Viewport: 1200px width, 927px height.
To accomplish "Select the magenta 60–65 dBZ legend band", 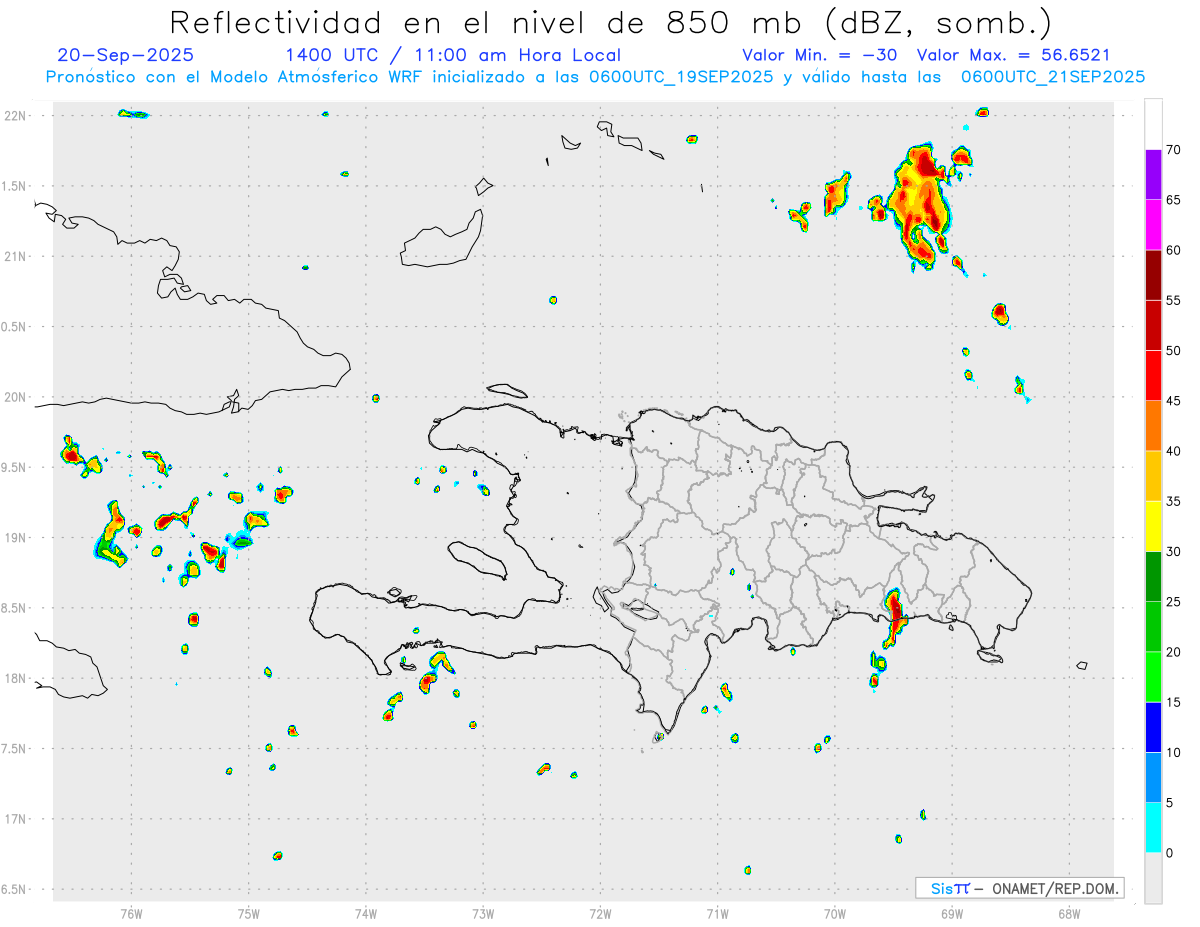I will pyautogui.click(x=1153, y=224).
